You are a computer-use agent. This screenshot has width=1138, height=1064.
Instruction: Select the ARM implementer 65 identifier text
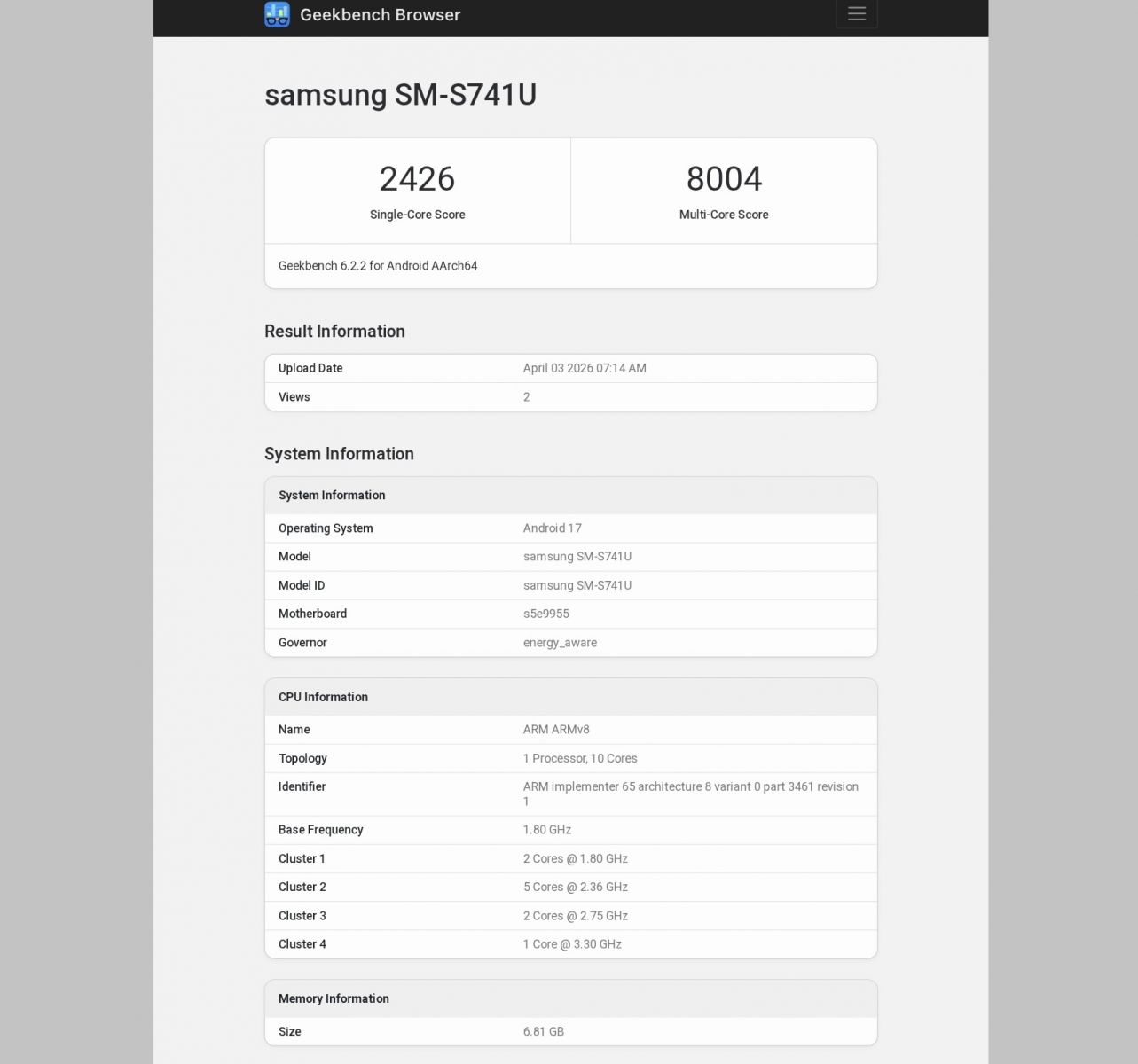click(x=690, y=794)
